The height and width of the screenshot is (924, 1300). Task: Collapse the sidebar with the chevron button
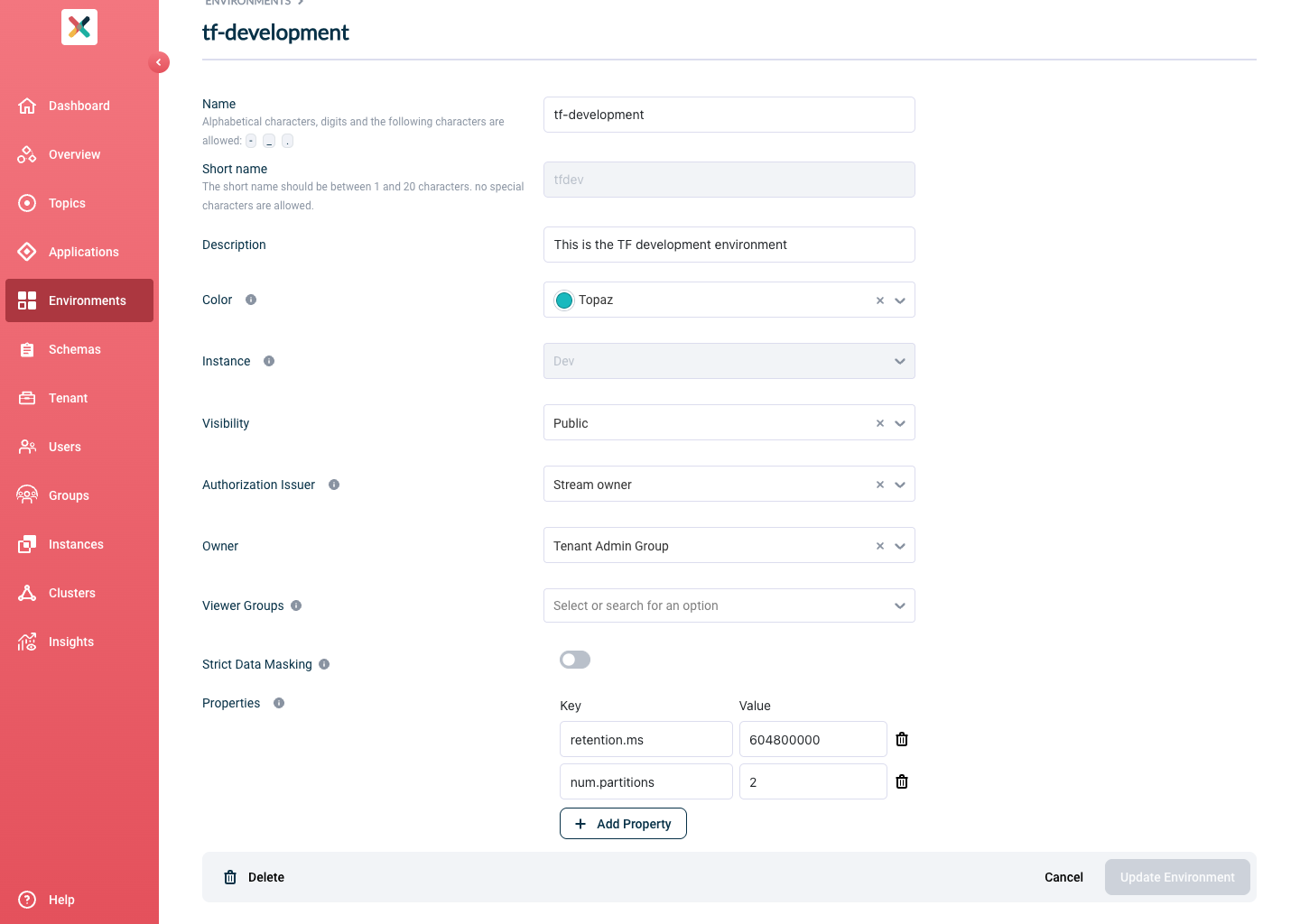click(x=159, y=62)
